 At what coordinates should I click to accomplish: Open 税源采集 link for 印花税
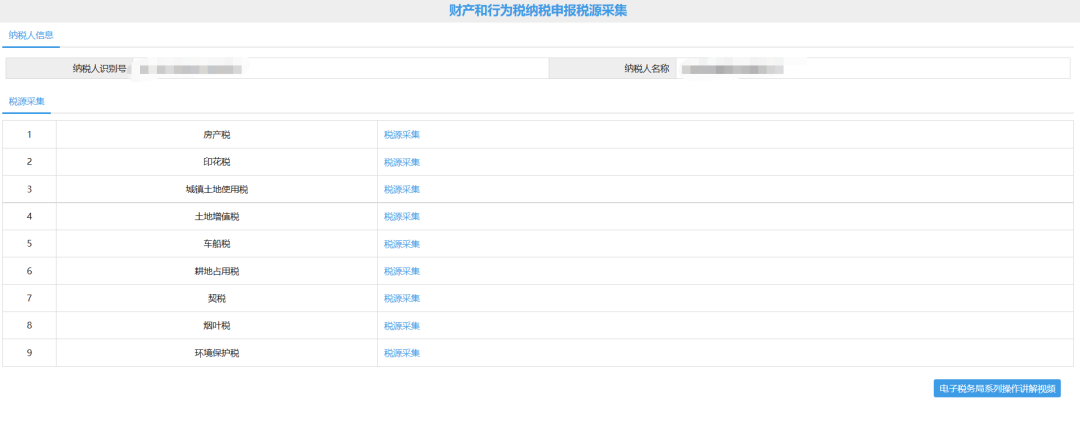tap(401, 162)
